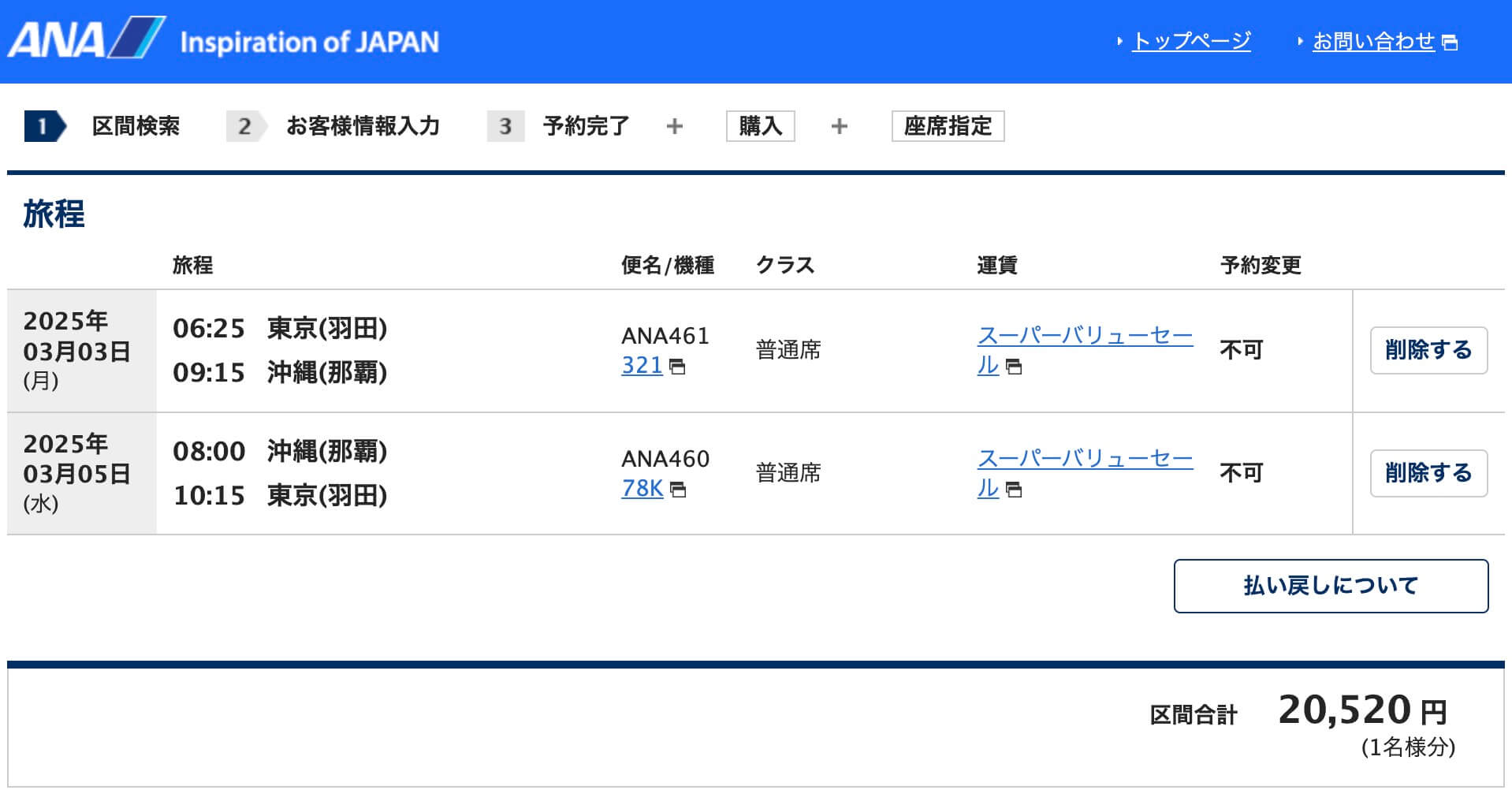
Task: Click the 座席指定 step box
Action: pyautogui.click(x=948, y=126)
